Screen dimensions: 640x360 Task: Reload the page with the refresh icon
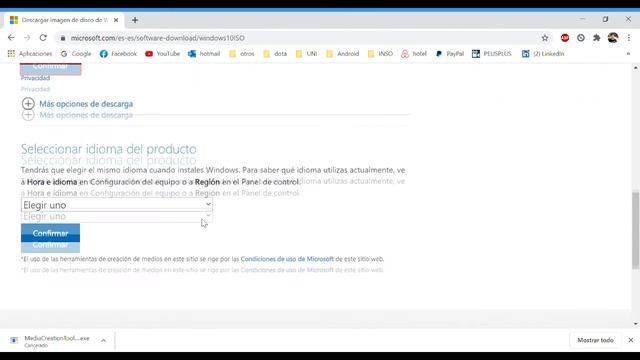coord(43,38)
